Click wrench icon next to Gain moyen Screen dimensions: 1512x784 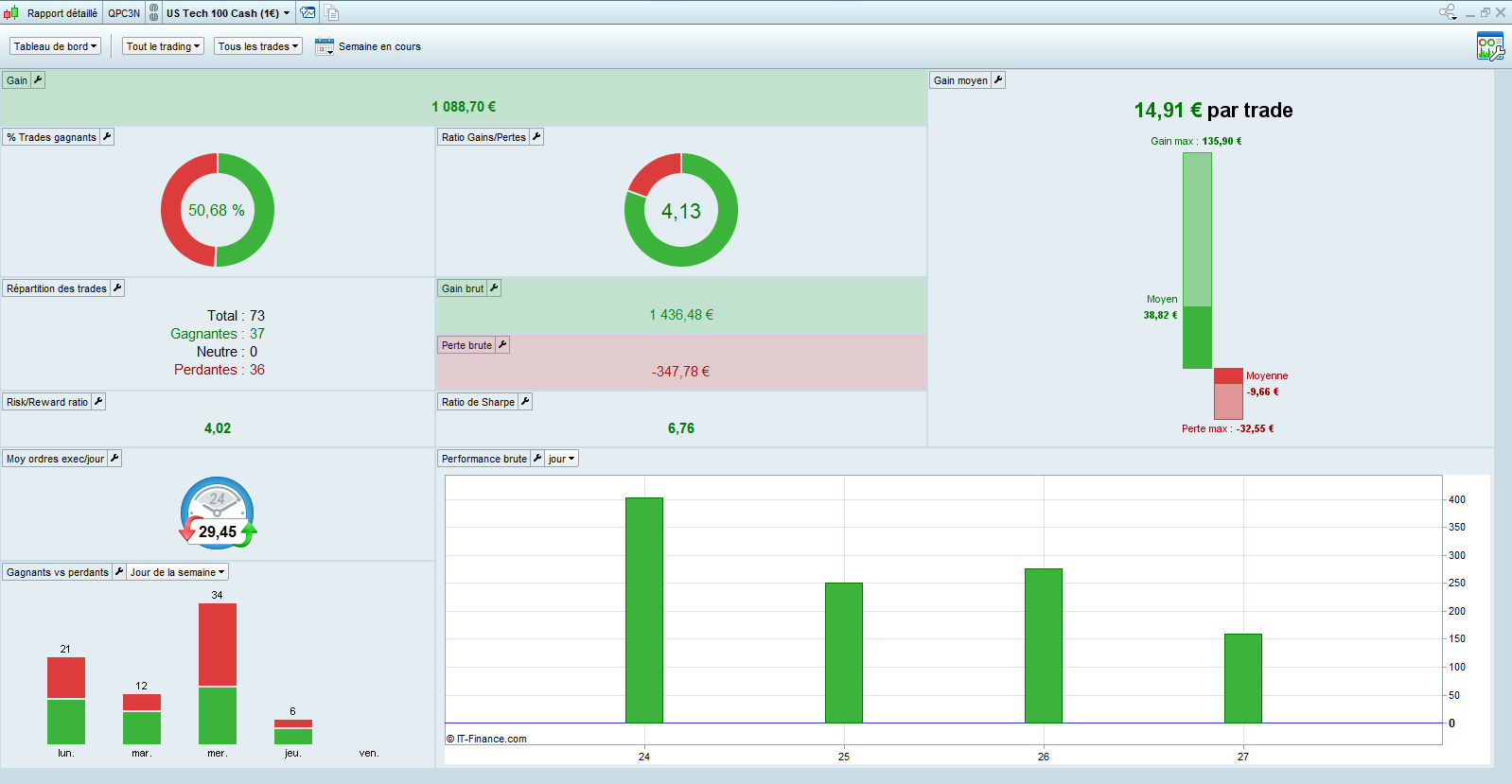point(998,80)
